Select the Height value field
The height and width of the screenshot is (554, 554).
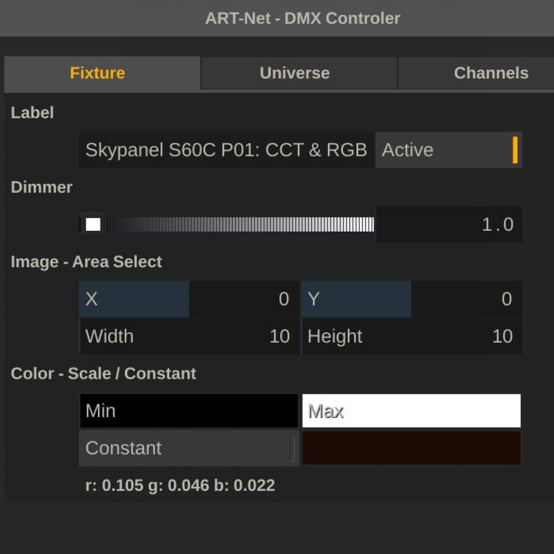click(x=411, y=336)
